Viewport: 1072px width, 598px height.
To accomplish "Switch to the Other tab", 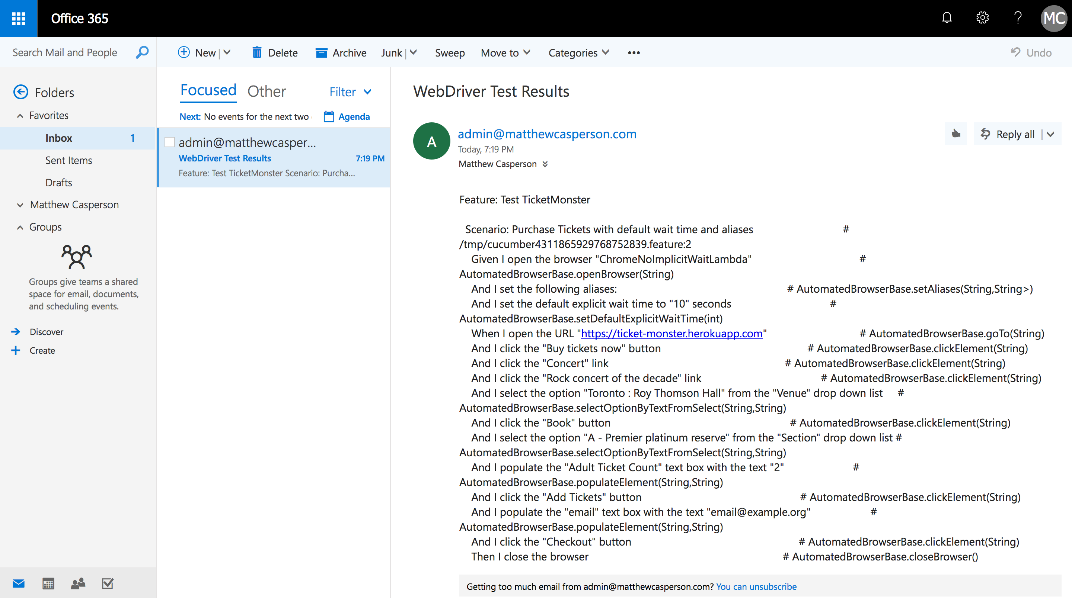I will point(266,92).
